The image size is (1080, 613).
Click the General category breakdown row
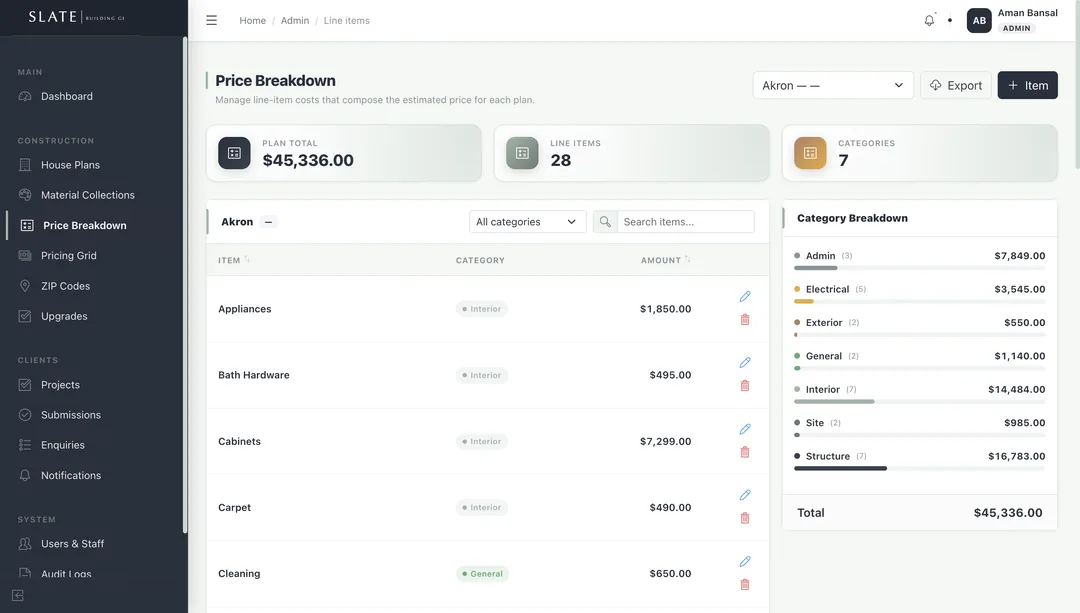coord(920,360)
